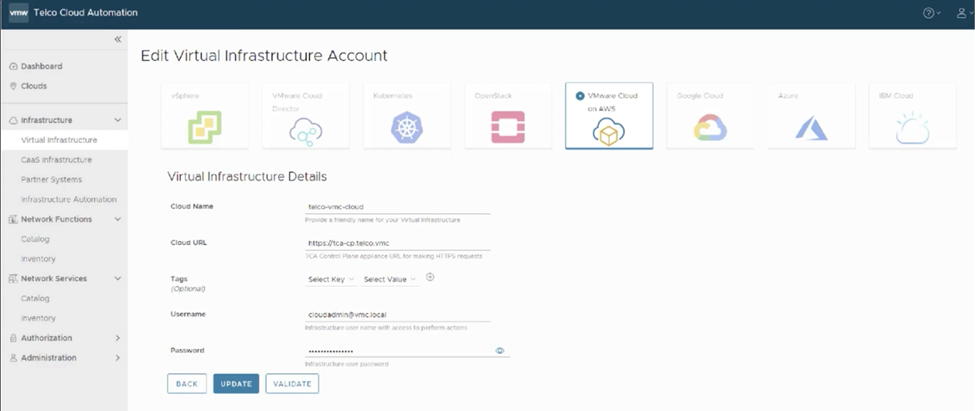The image size is (975, 411).
Task: Click the Google Cloud logo
Action: tap(710, 128)
